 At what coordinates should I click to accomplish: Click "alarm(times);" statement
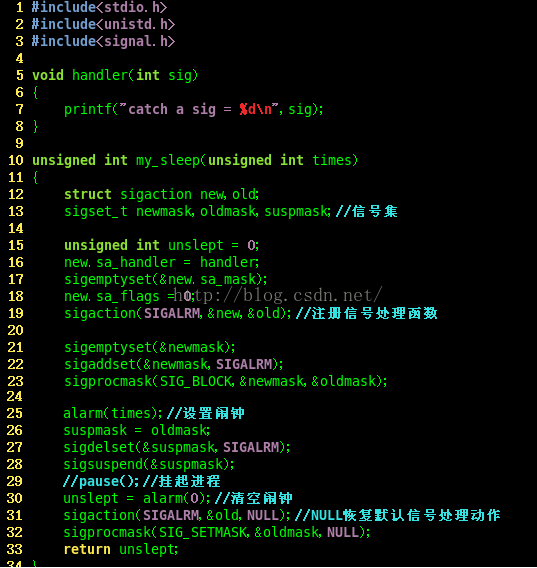[x=113, y=413]
